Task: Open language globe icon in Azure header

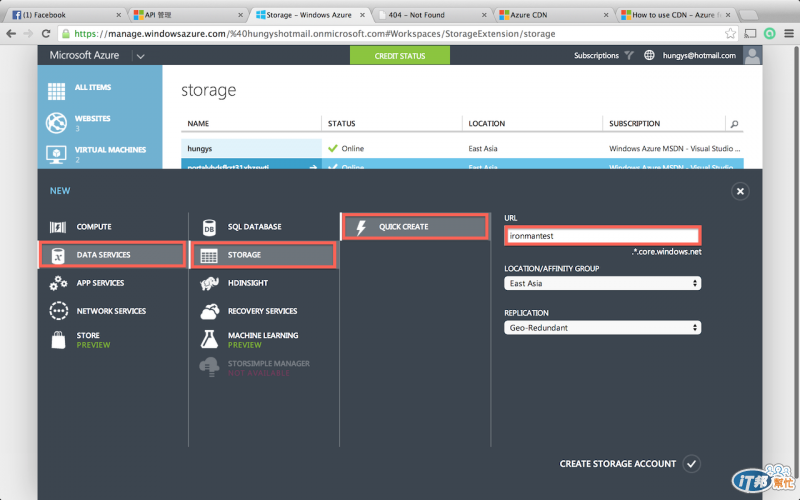Action: 648,55
